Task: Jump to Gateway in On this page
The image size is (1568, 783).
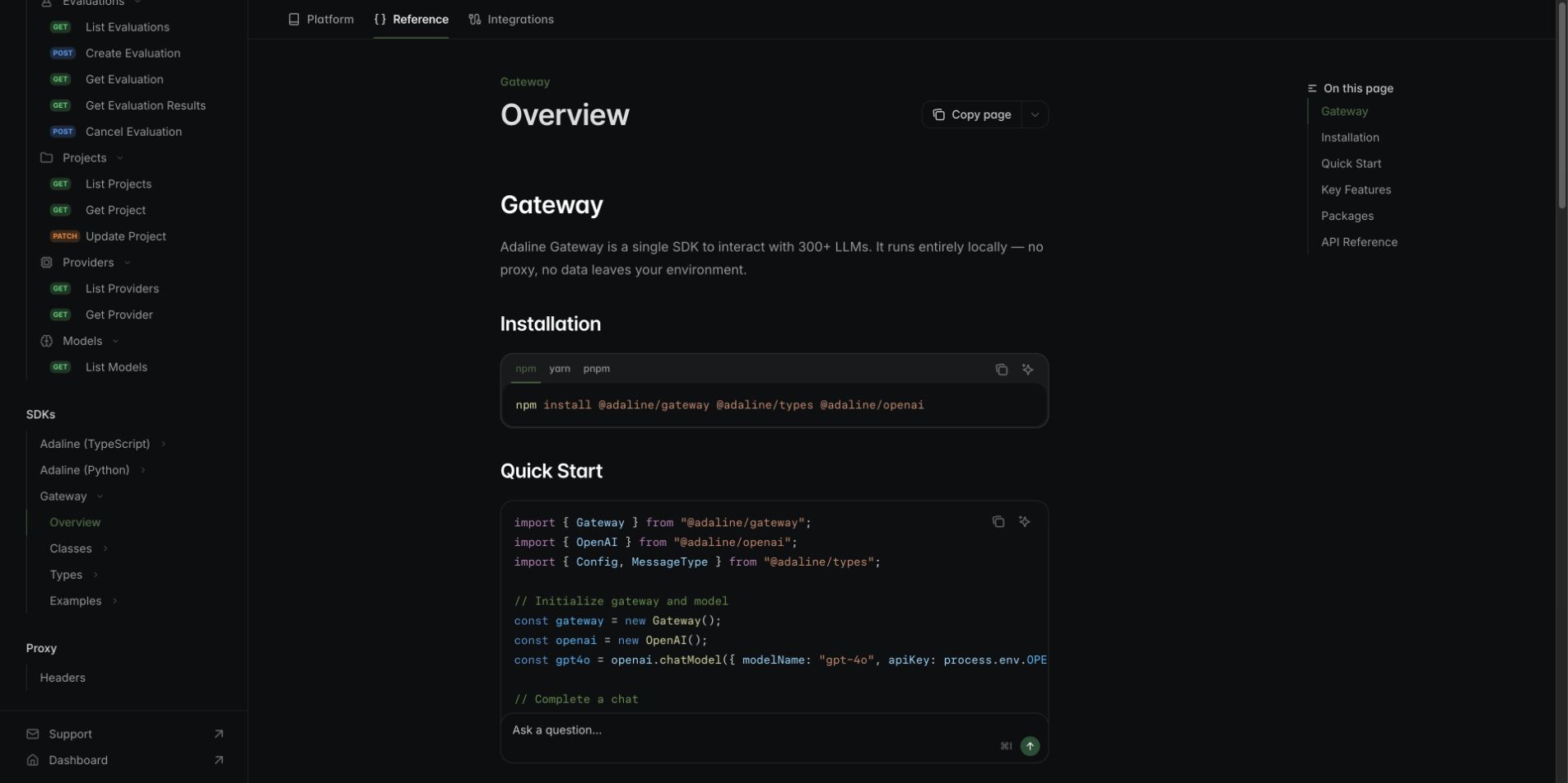Action: (x=1344, y=111)
